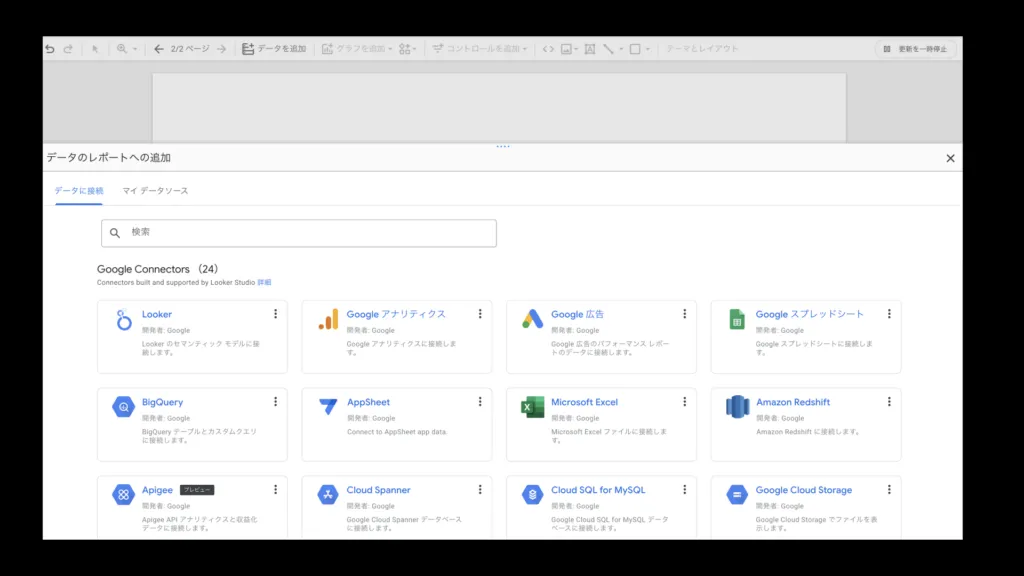Image resolution: width=1024 pixels, height=576 pixels.
Task: Select the line drawing tool
Action: pos(608,49)
